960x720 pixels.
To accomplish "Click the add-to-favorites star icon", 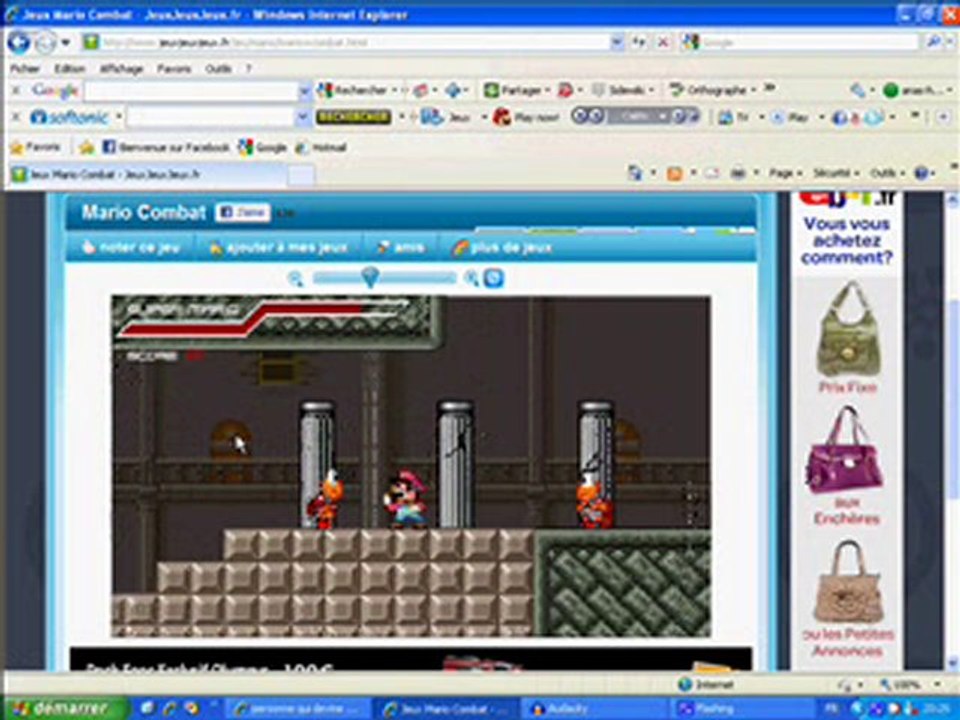I will pyautogui.click(x=86, y=148).
